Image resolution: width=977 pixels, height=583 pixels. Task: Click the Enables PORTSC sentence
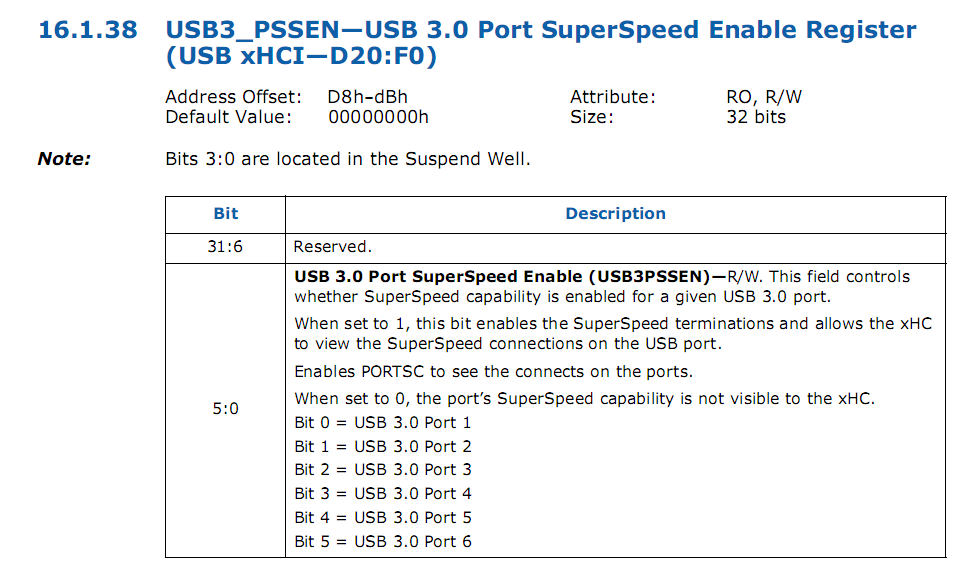point(493,372)
